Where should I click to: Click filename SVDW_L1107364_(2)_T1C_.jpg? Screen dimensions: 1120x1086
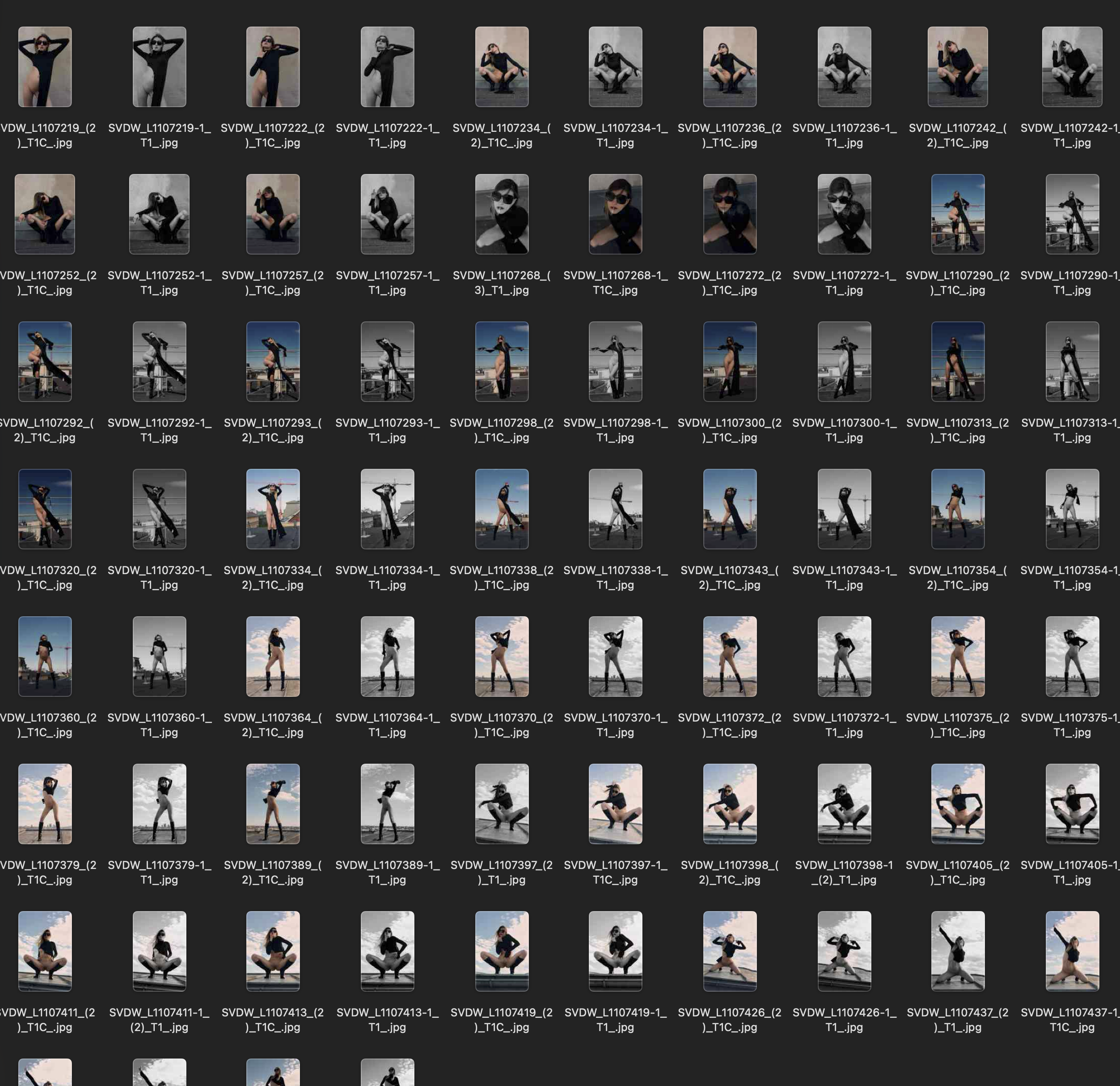coord(272,725)
